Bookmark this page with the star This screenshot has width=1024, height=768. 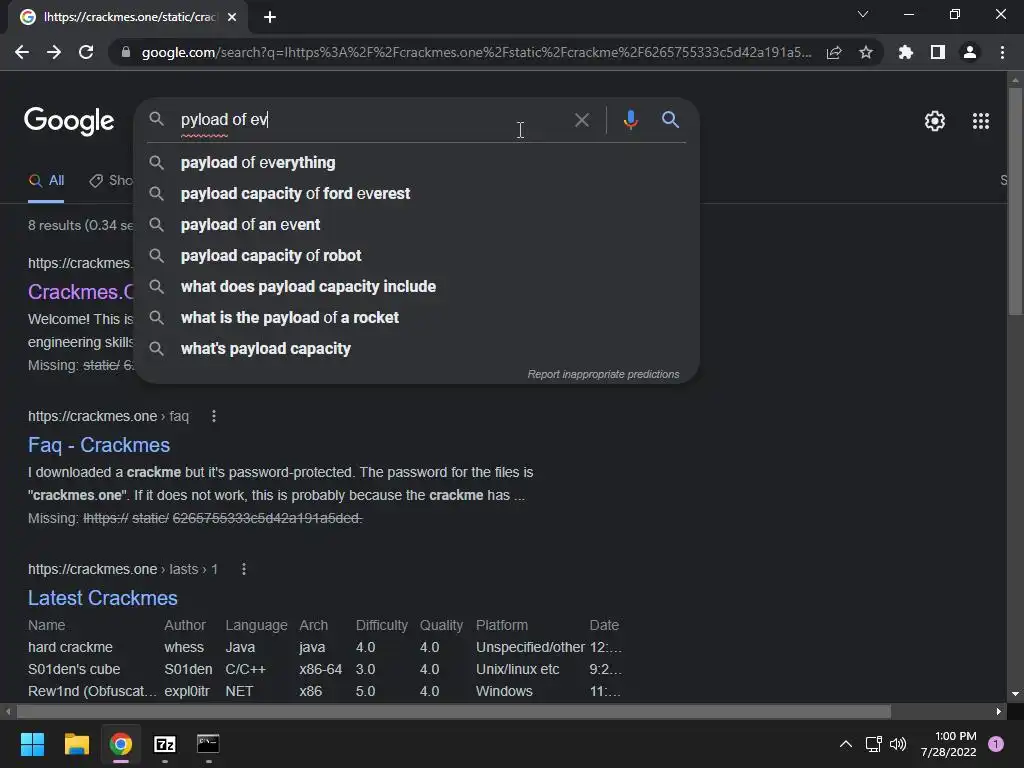[x=866, y=52]
